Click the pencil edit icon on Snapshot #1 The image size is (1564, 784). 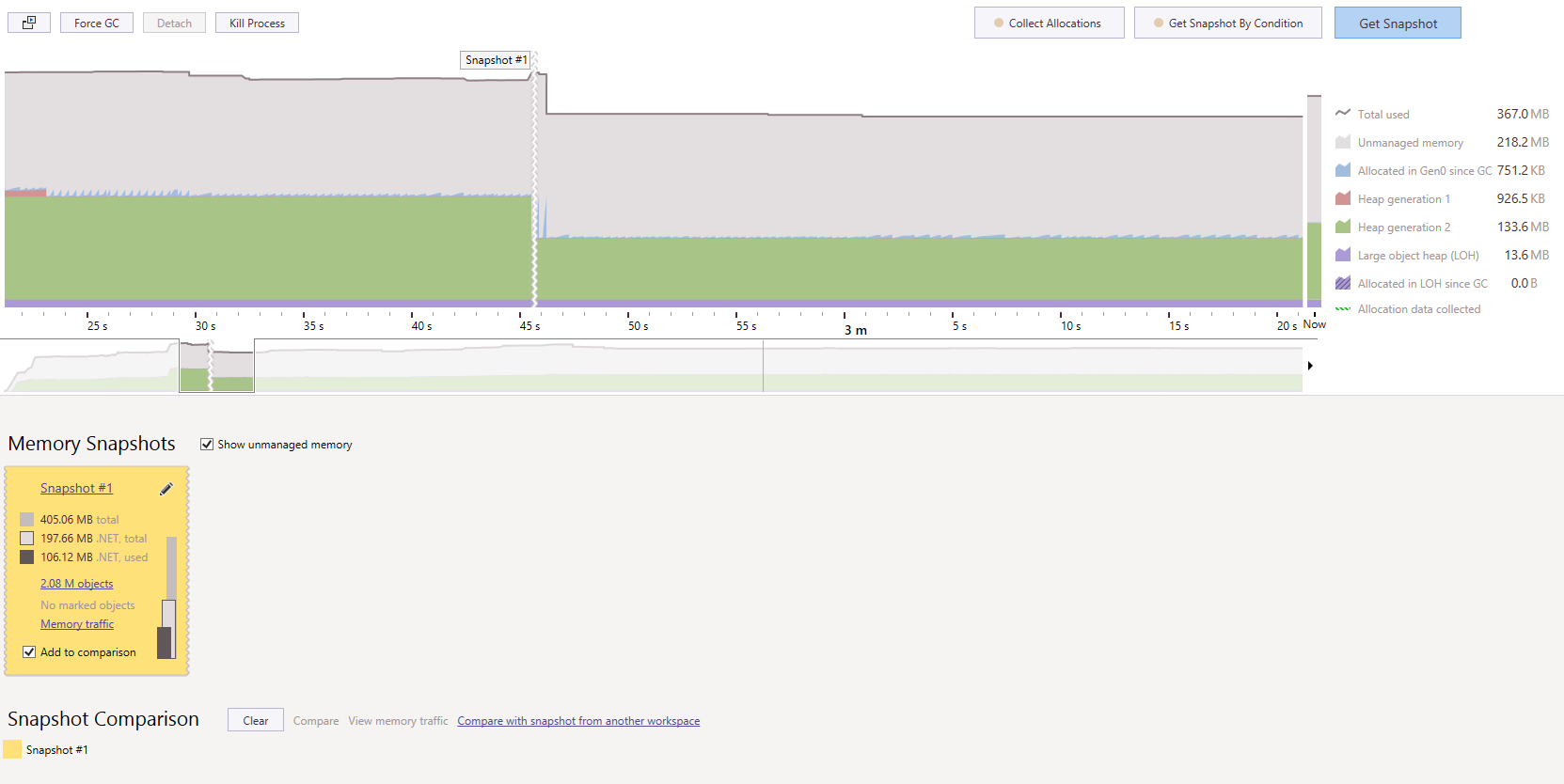(x=166, y=489)
